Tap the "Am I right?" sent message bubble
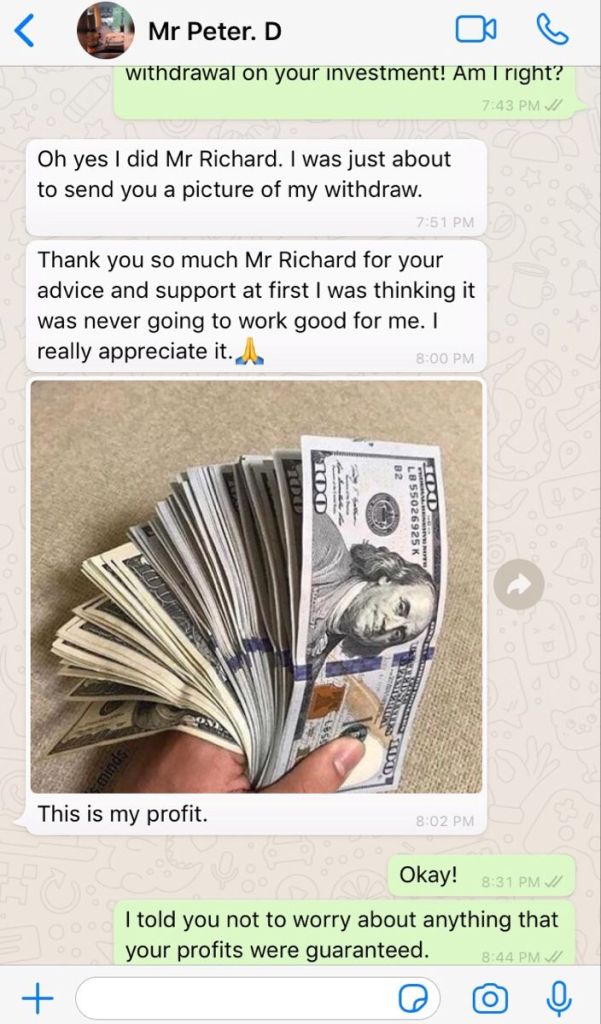 pyautogui.click(x=345, y=91)
